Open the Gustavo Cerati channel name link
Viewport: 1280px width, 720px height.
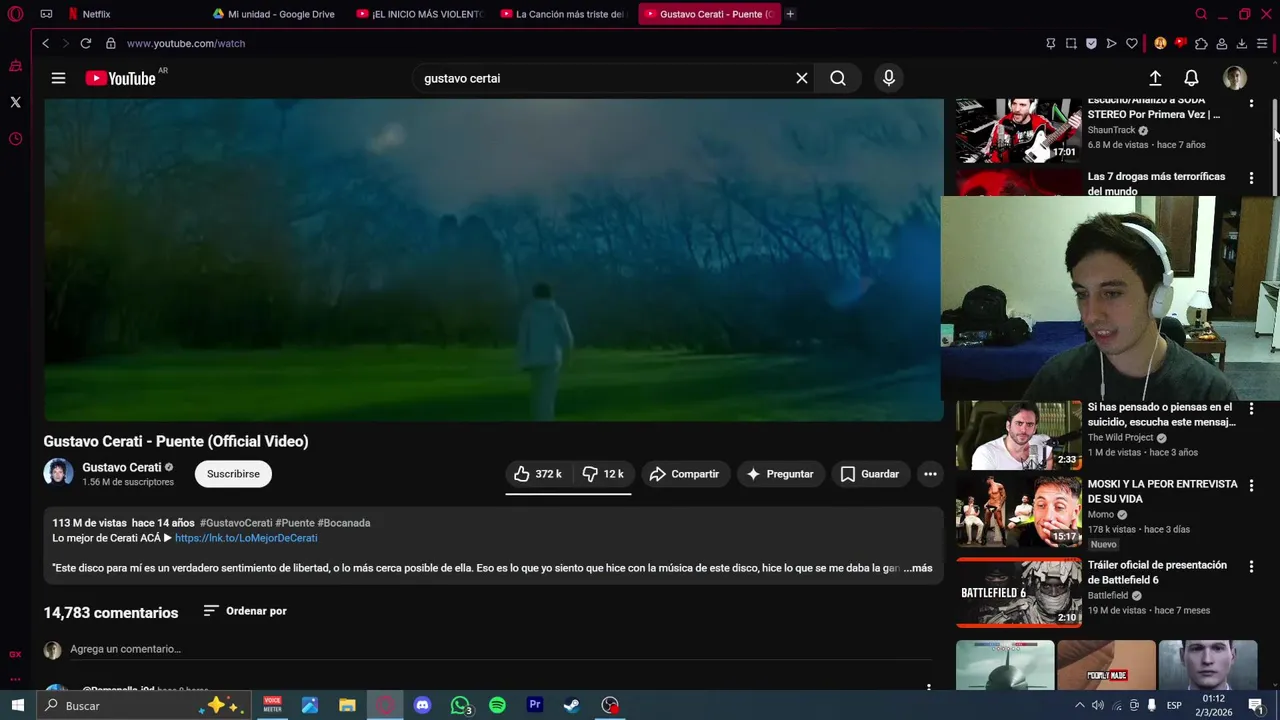point(121,467)
